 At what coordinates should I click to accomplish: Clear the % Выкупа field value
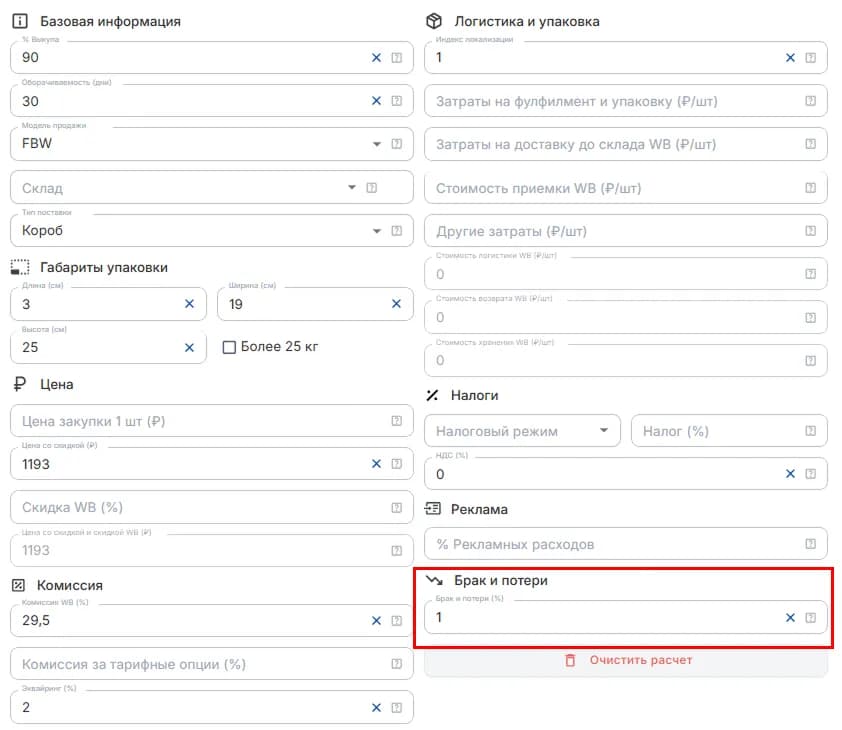pyautogui.click(x=376, y=57)
